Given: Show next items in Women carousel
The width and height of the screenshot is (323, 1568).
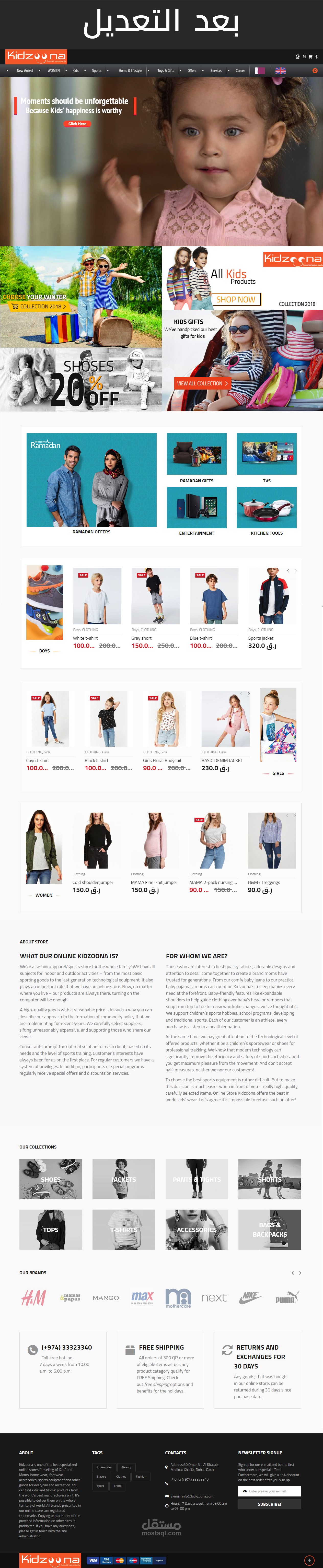Looking at the screenshot, I should click(295, 816).
